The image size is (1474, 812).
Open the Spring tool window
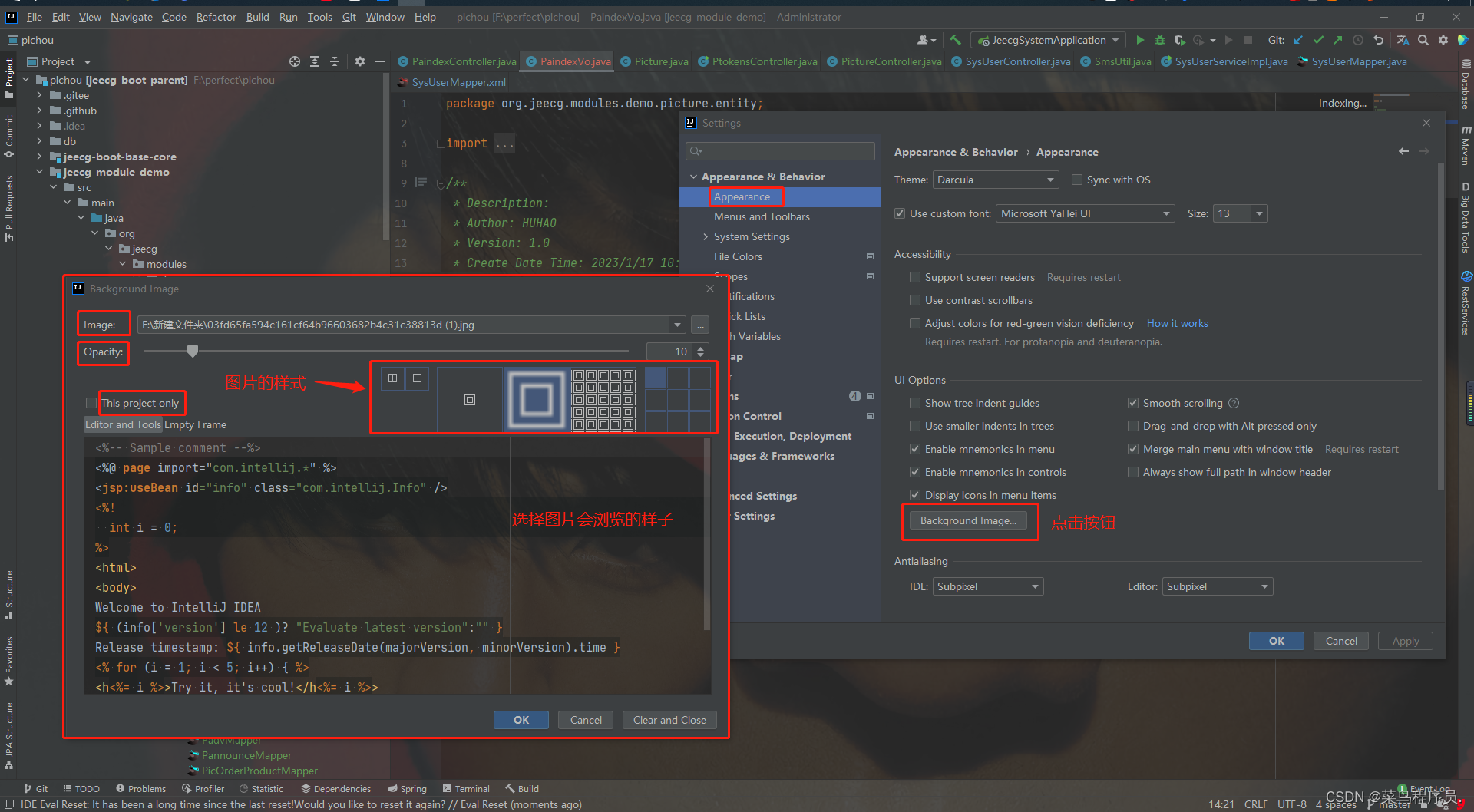coord(407,788)
